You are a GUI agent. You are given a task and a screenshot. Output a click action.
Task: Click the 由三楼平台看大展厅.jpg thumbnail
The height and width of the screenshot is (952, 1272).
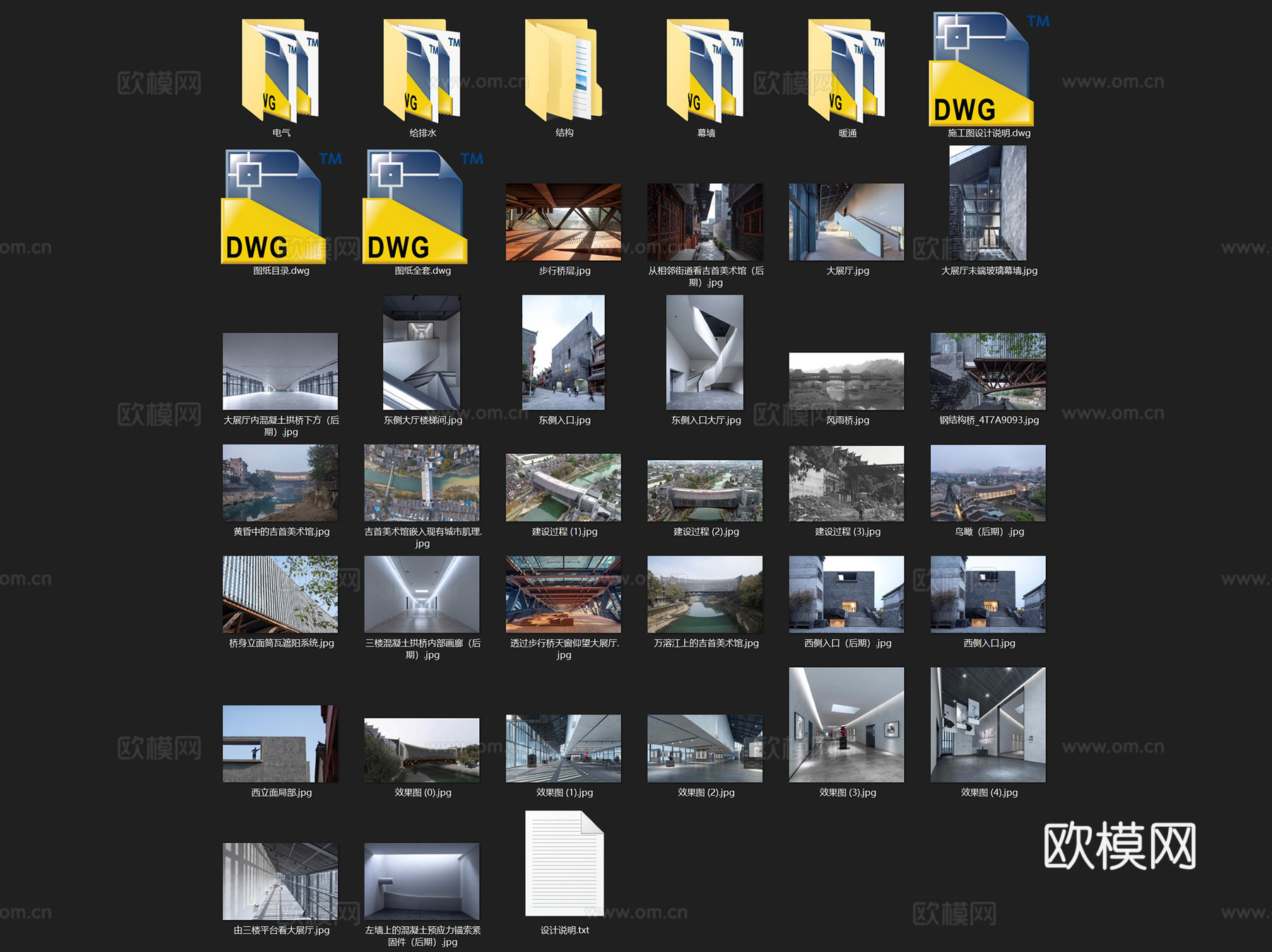pyautogui.click(x=280, y=881)
